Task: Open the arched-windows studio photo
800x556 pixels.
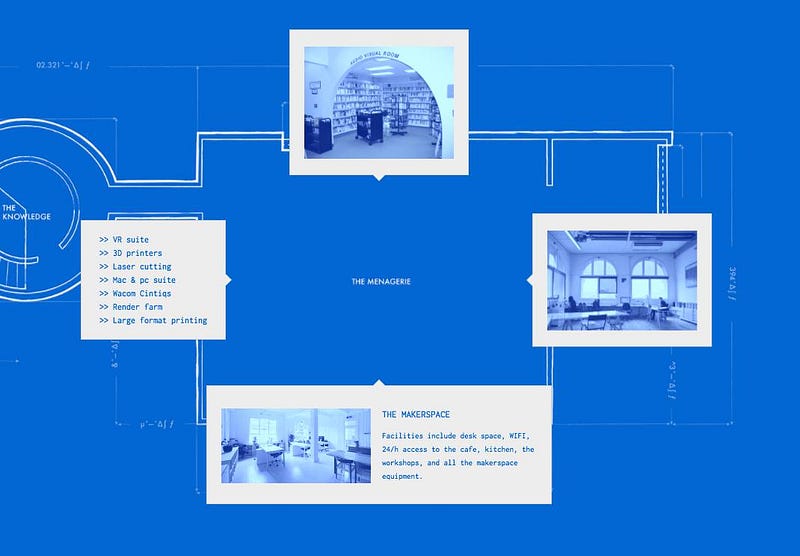Action: [622, 280]
